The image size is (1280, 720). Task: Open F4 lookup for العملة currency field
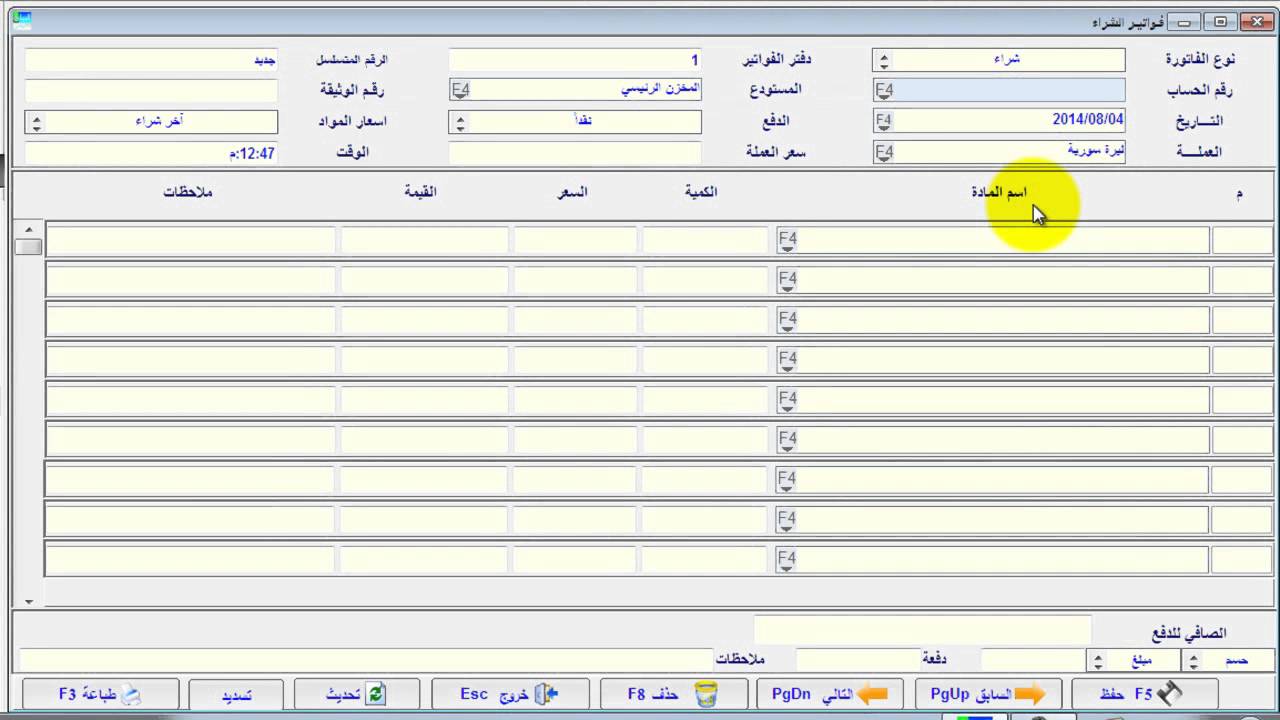[x=884, y=152]
